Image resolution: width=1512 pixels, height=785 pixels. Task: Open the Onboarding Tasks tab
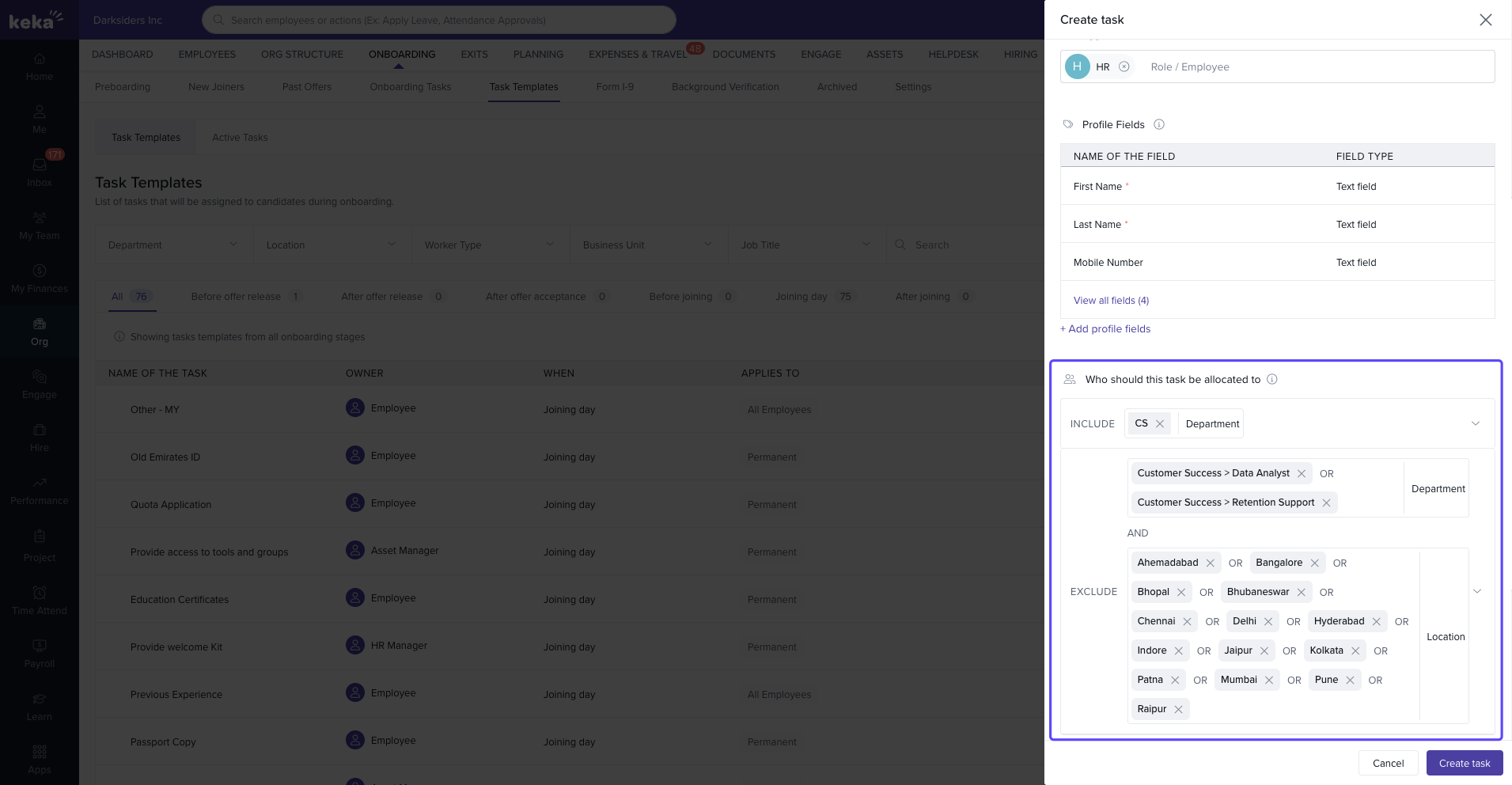pyautogui.click(x=410, y=87)
